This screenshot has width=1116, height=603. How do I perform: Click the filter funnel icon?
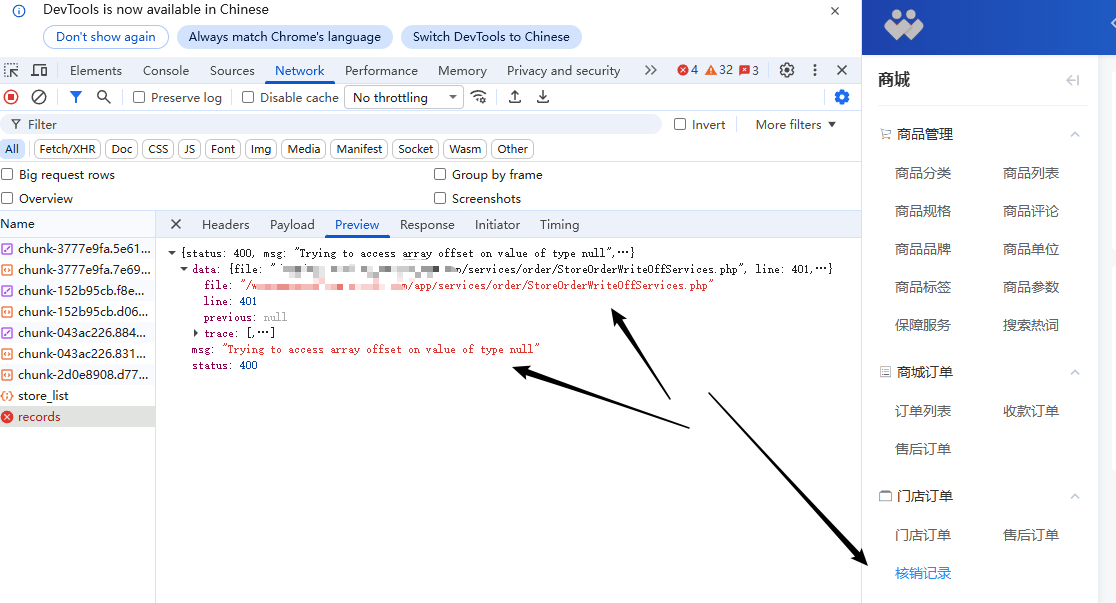(x=75, y=97)
